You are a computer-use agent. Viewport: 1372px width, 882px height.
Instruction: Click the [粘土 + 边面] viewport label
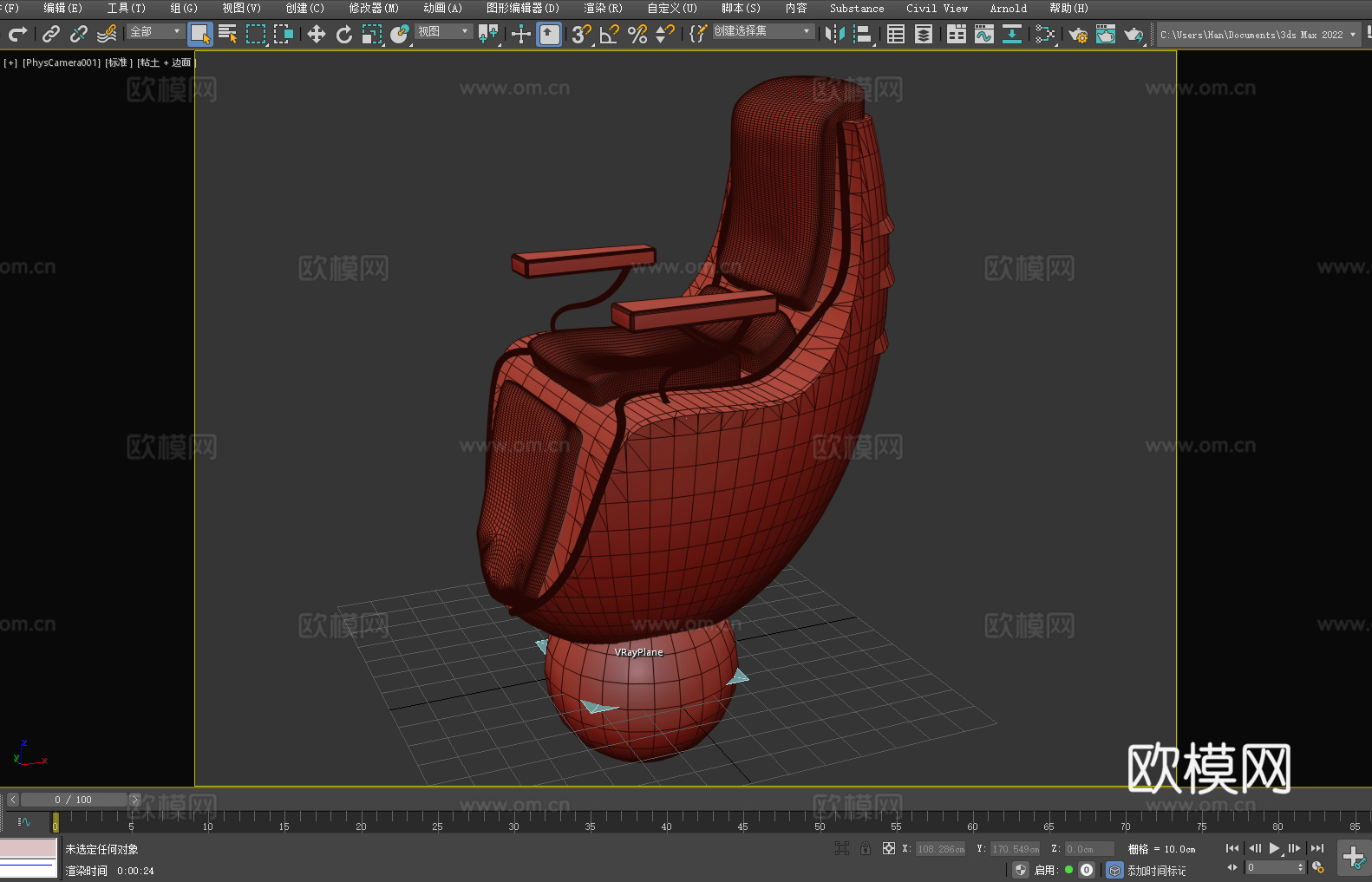pyautogui.click(x=166, y=62)
